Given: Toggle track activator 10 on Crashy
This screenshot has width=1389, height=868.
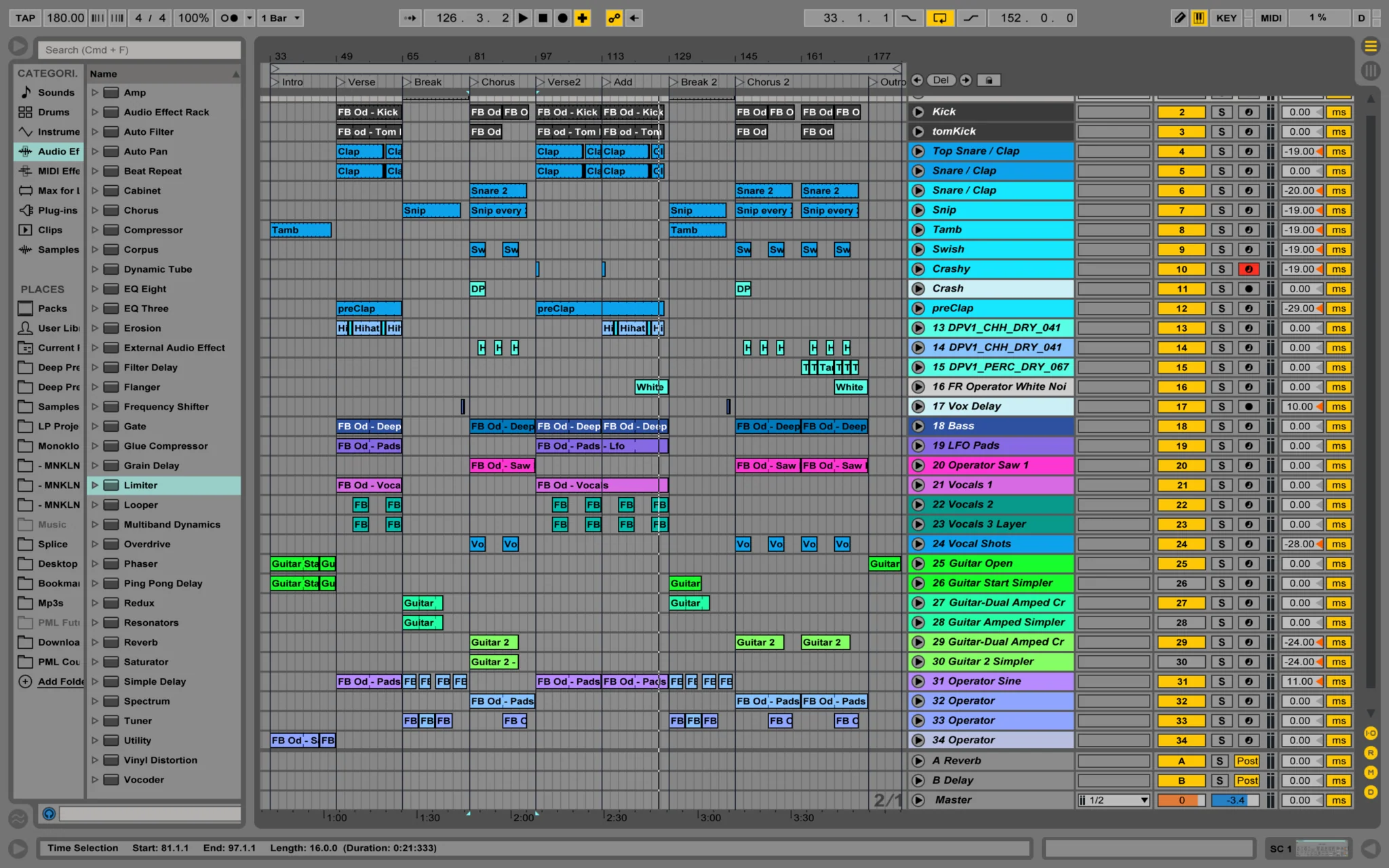Looking at the screenshot, I should coord(1181,269).
